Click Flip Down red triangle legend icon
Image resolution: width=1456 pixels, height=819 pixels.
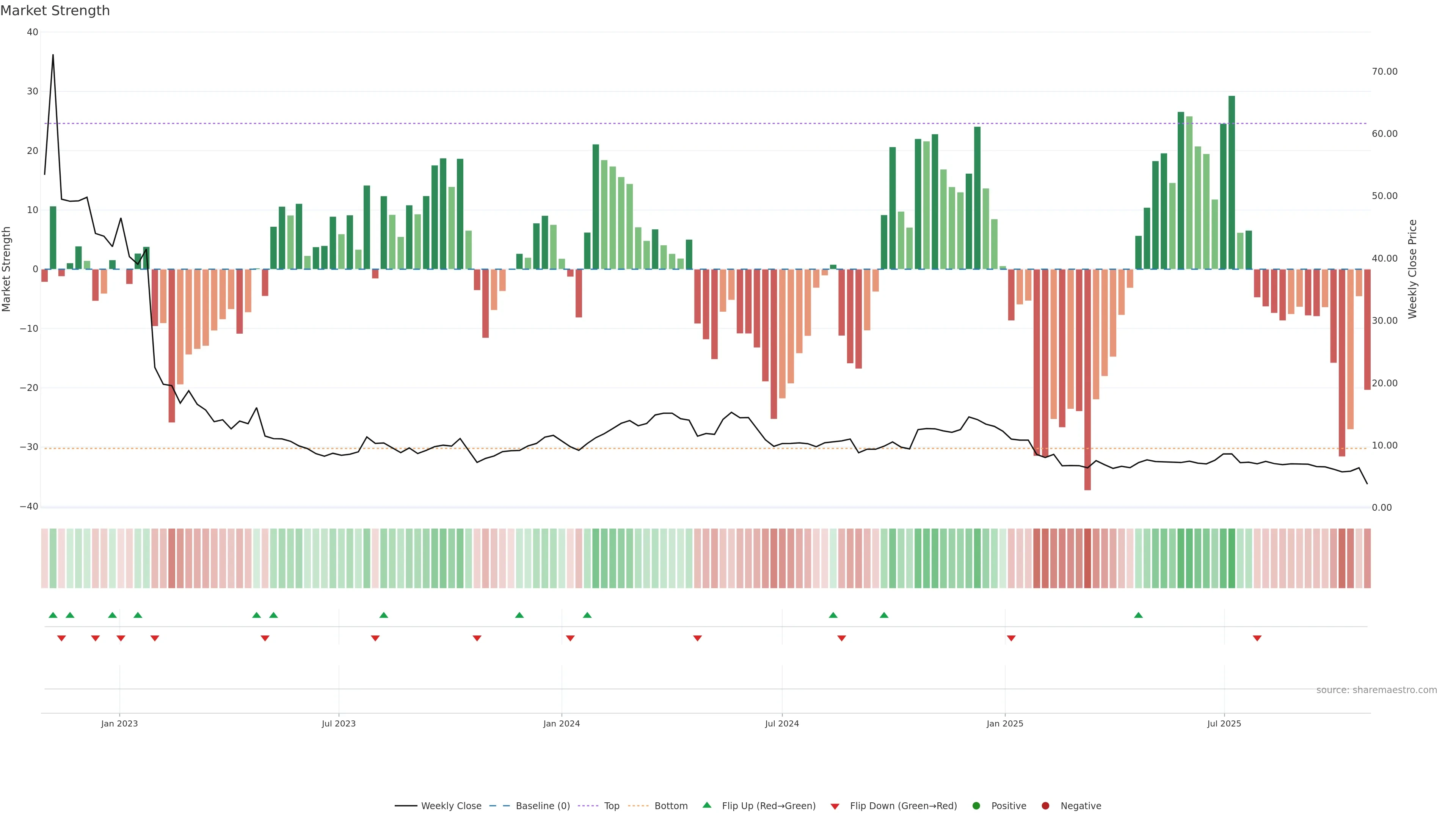835,806
